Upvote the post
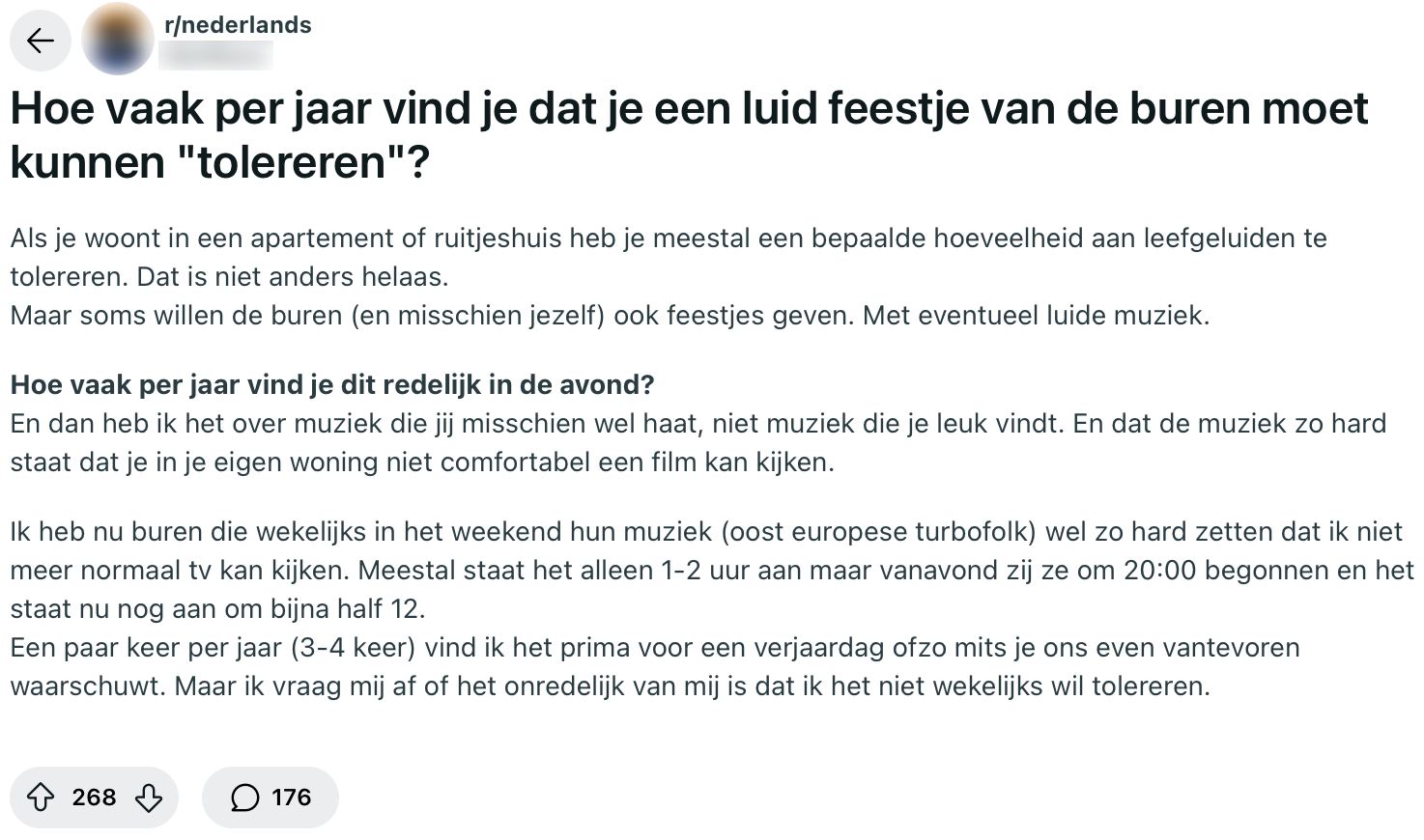The height and width of the screenshot is (840, 1424). coord(41,798)
